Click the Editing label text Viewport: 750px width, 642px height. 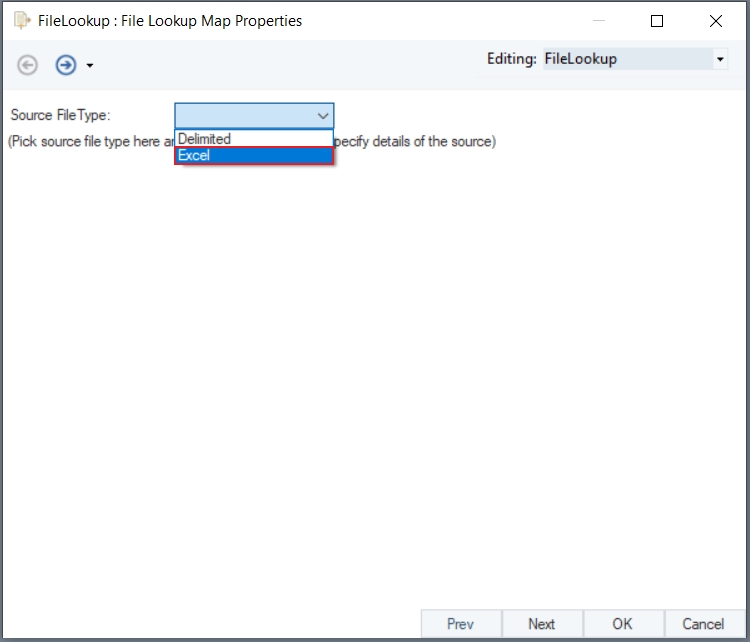[x=512, y=59]
